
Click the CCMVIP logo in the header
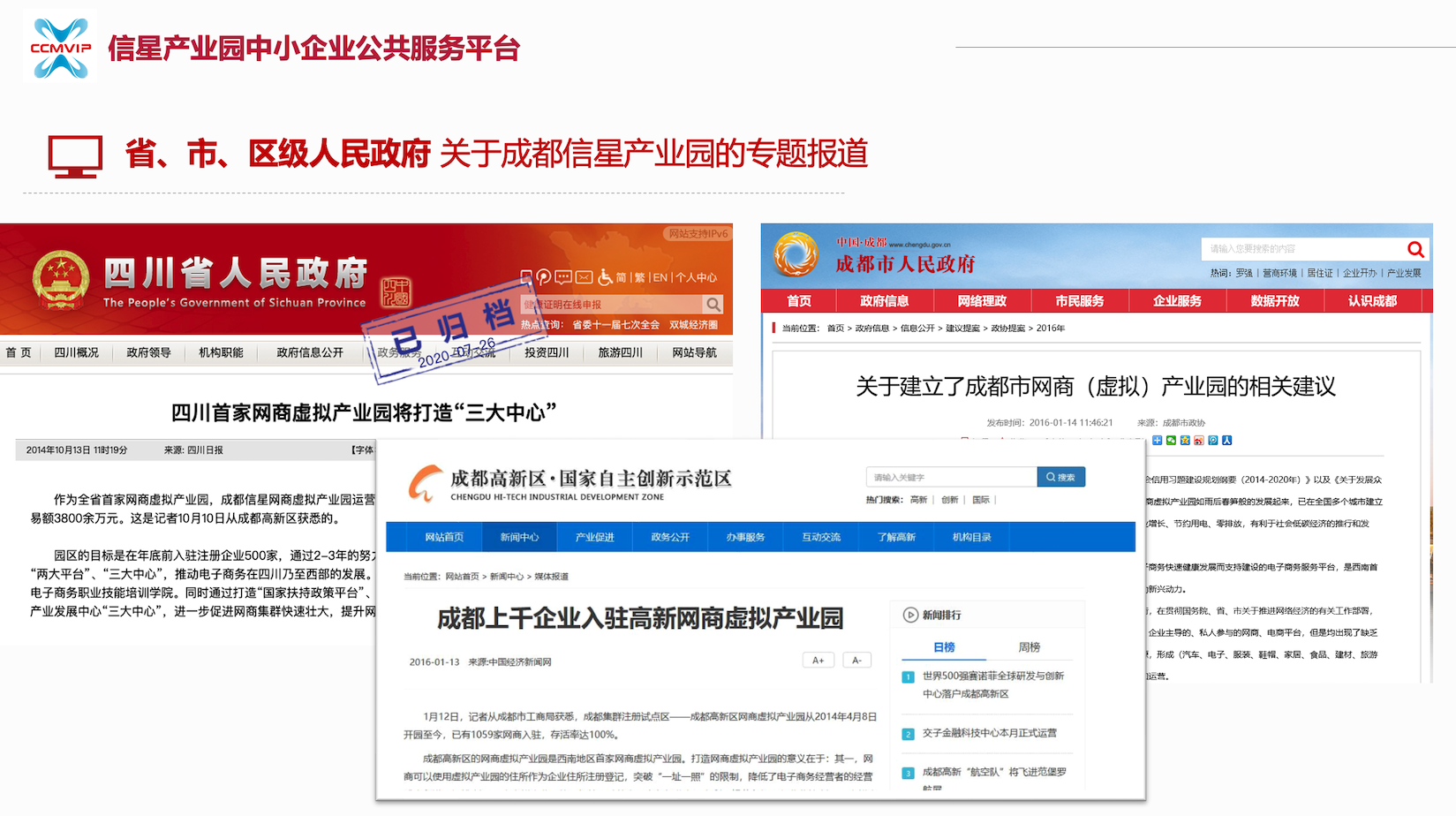tap(61, 49)
